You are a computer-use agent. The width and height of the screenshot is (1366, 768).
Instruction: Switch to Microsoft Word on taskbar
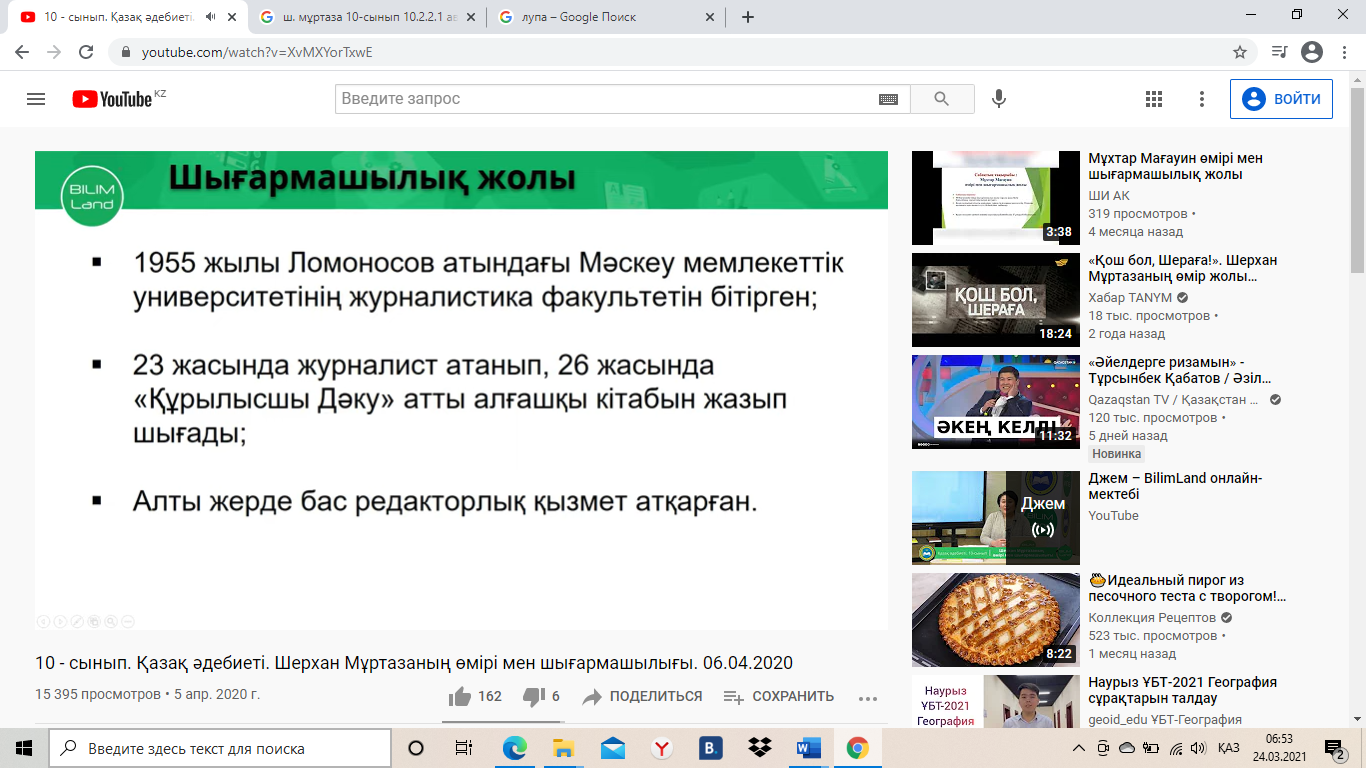coord(808,748)
